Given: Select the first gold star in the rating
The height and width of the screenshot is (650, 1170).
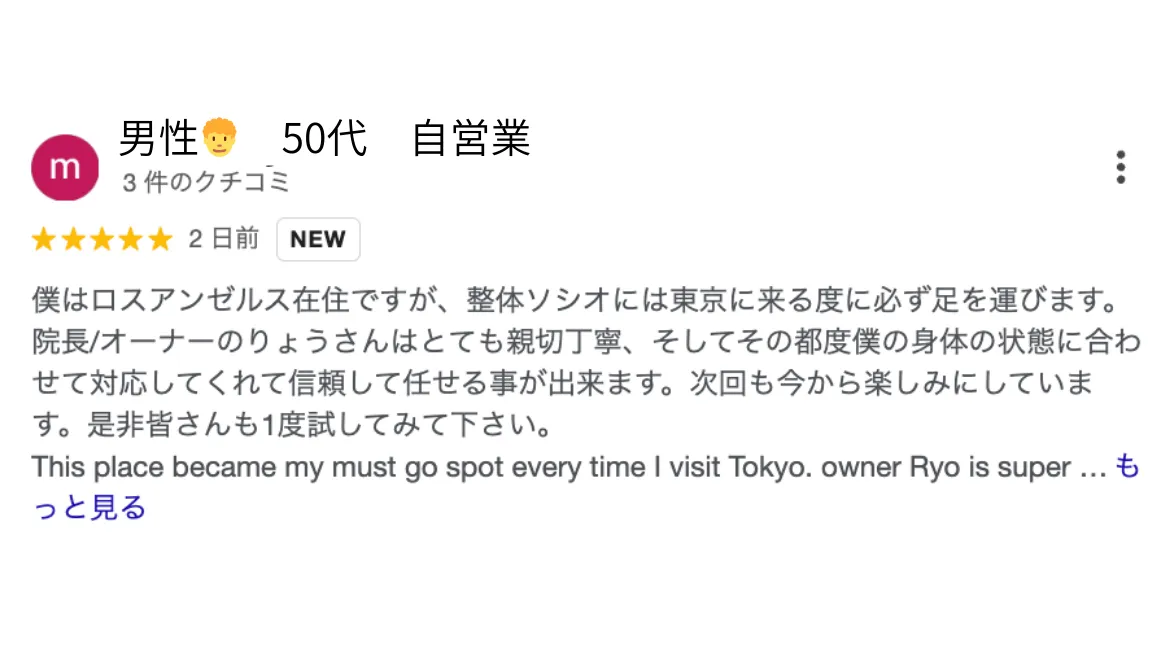Looking at the screenshot, I should click(44, 238).
